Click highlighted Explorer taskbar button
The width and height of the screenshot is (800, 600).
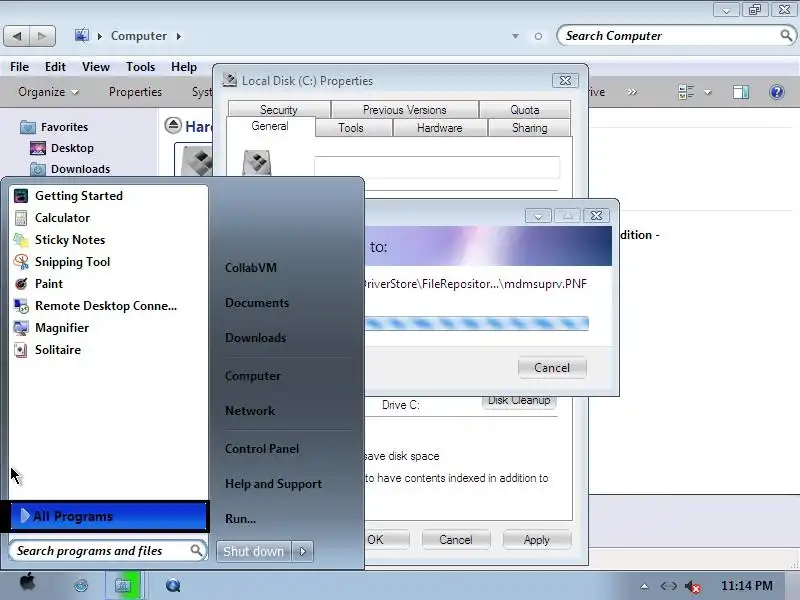tap(123, 585)
